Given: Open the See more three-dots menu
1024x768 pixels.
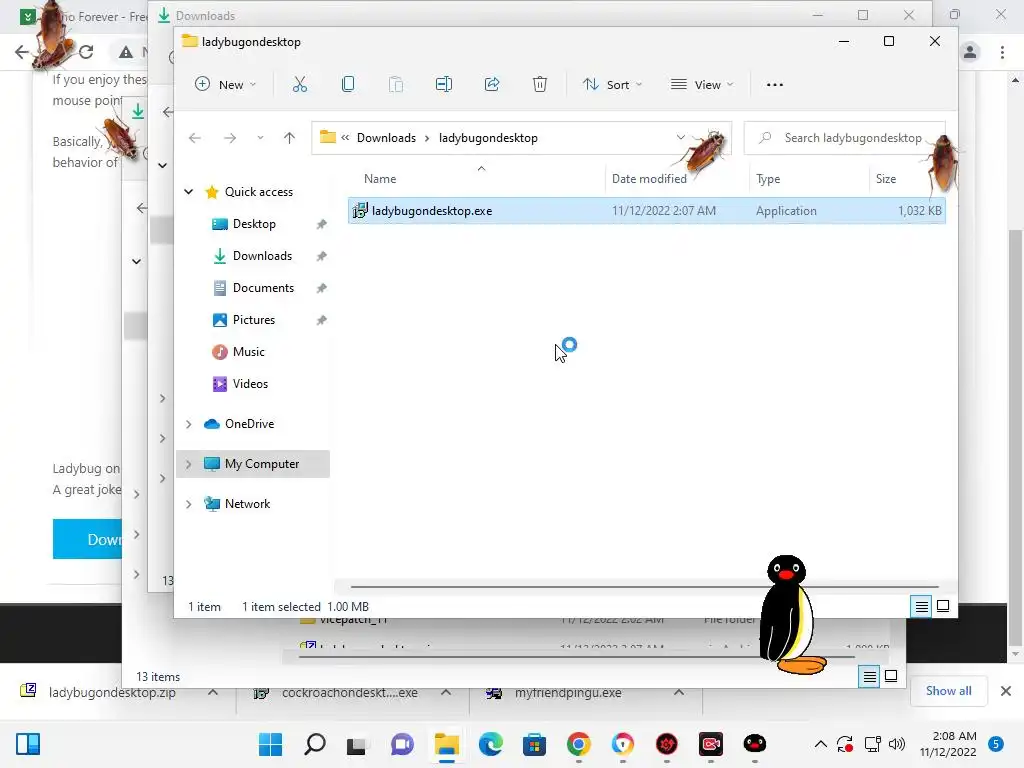Looking at the screenshot, I should 775,85.
